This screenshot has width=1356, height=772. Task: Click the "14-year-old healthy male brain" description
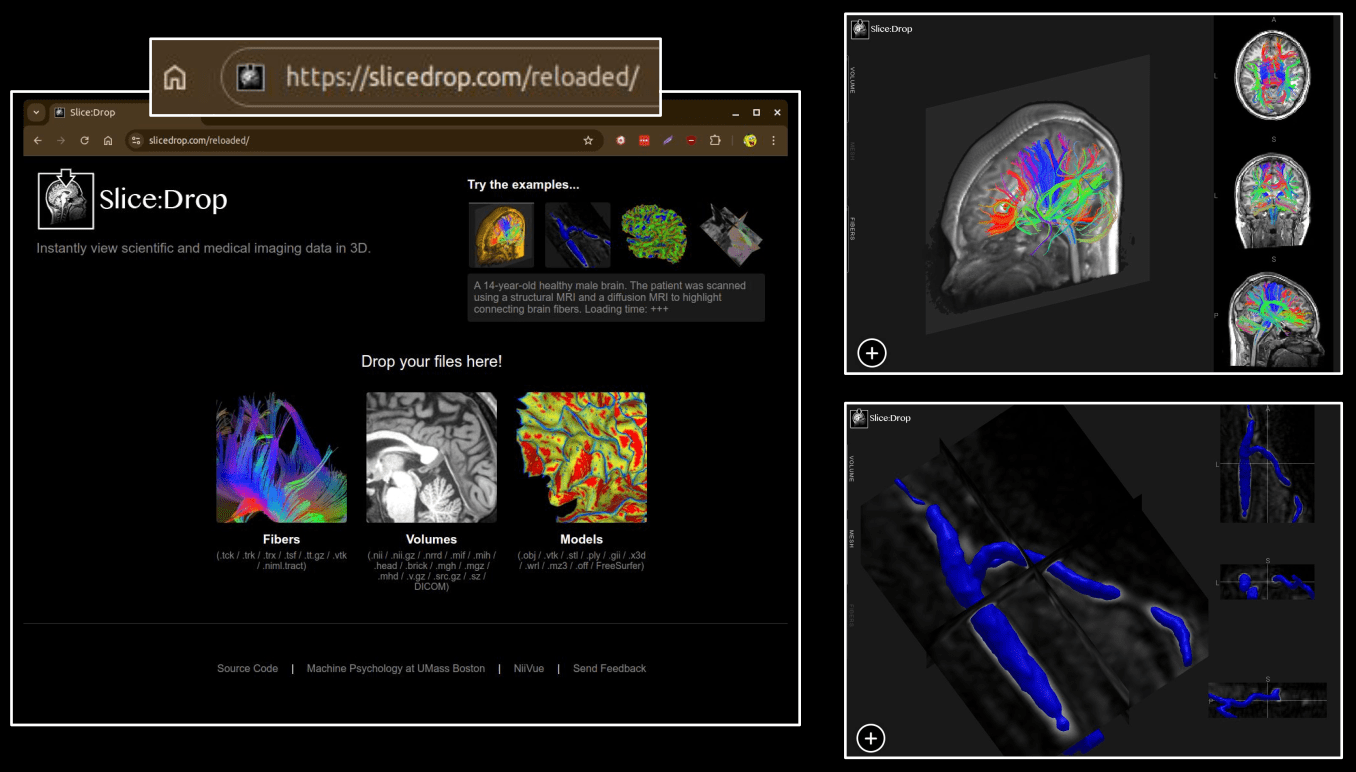coord(616,297)
